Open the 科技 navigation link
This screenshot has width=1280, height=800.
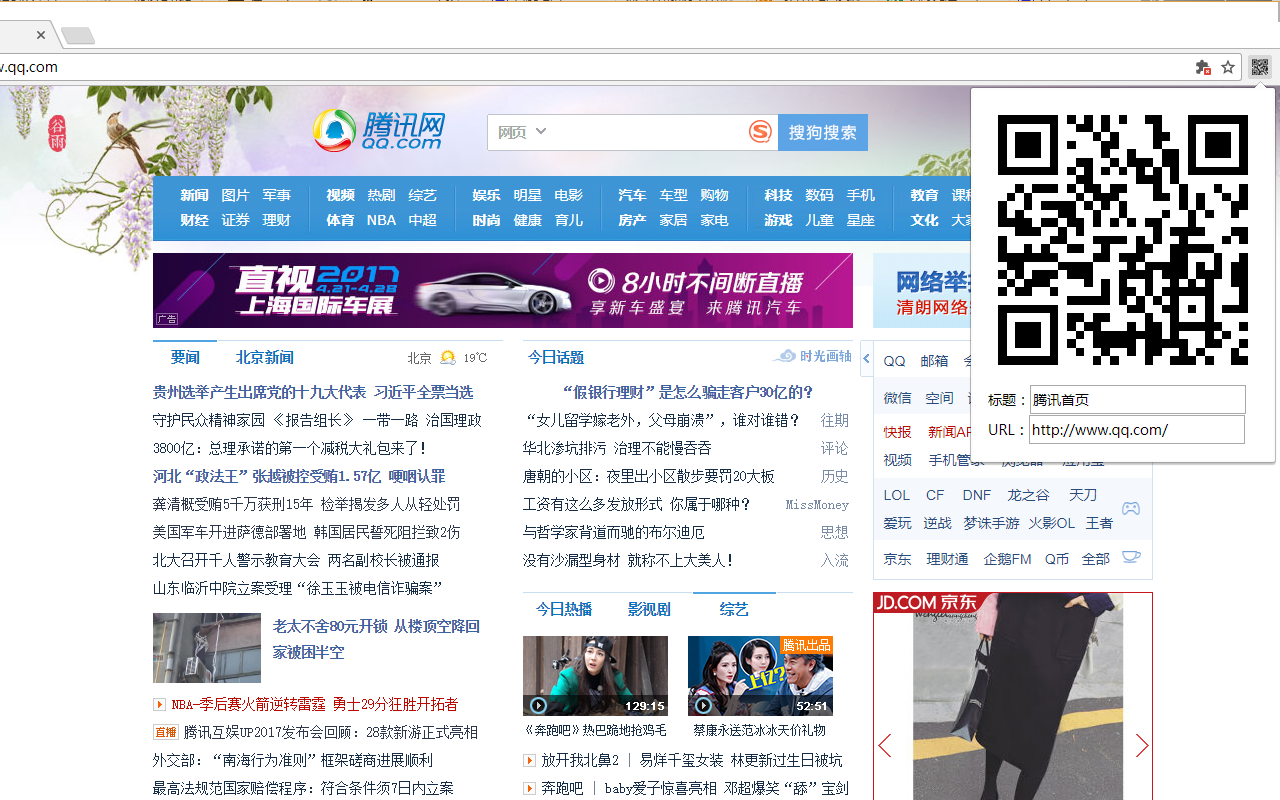pyautogui.click(x=778, y=195)
